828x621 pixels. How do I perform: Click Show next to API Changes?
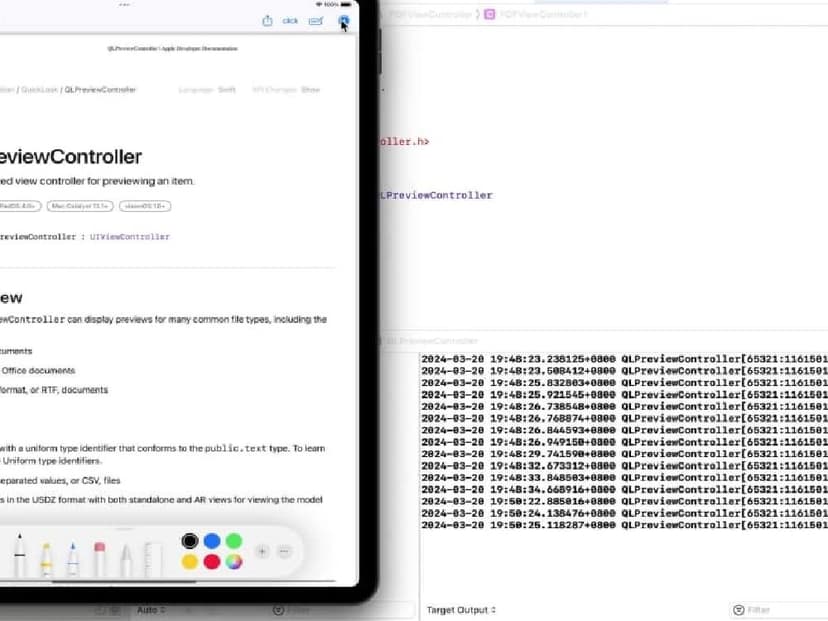click(310, 90)
